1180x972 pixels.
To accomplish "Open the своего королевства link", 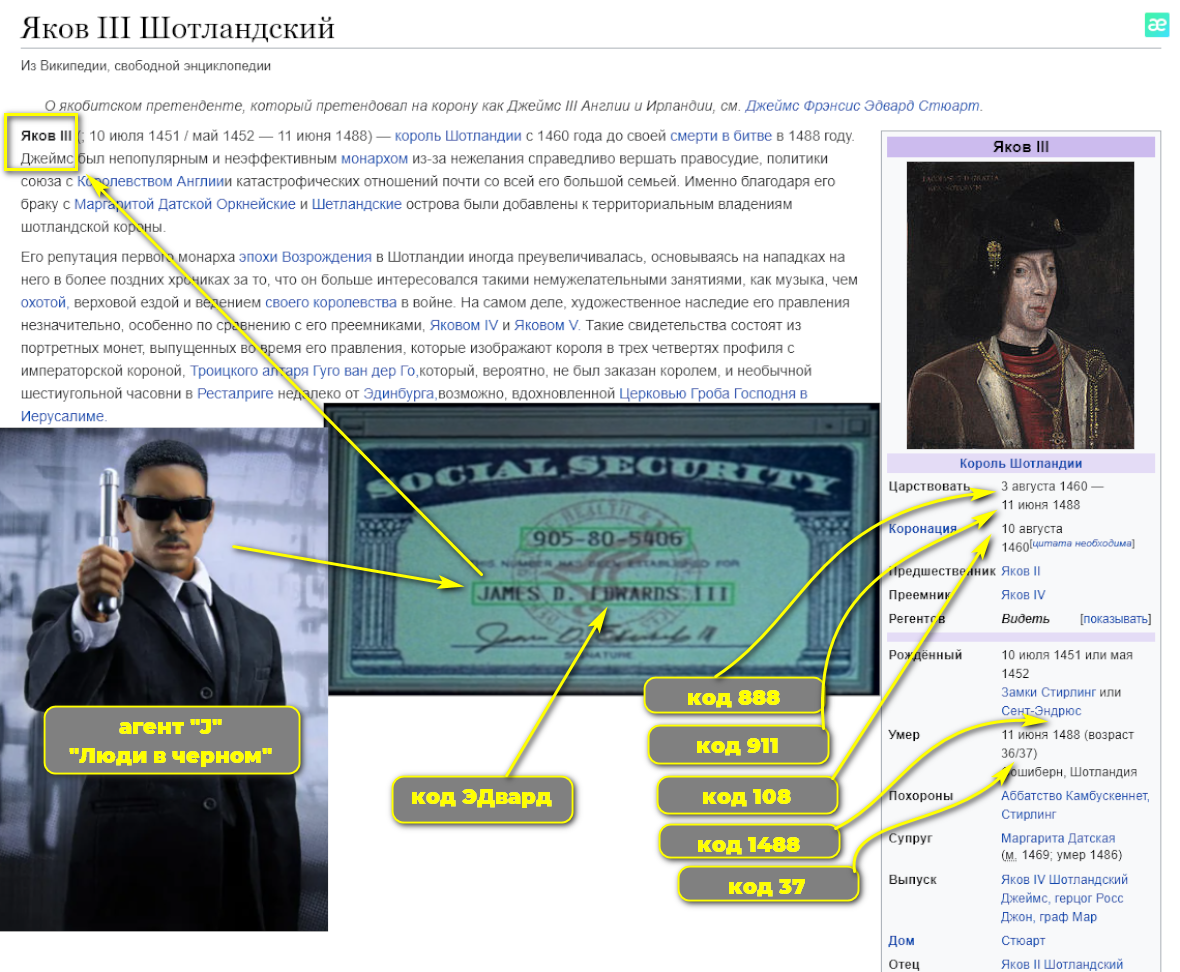I will click(x=330, y=302).
